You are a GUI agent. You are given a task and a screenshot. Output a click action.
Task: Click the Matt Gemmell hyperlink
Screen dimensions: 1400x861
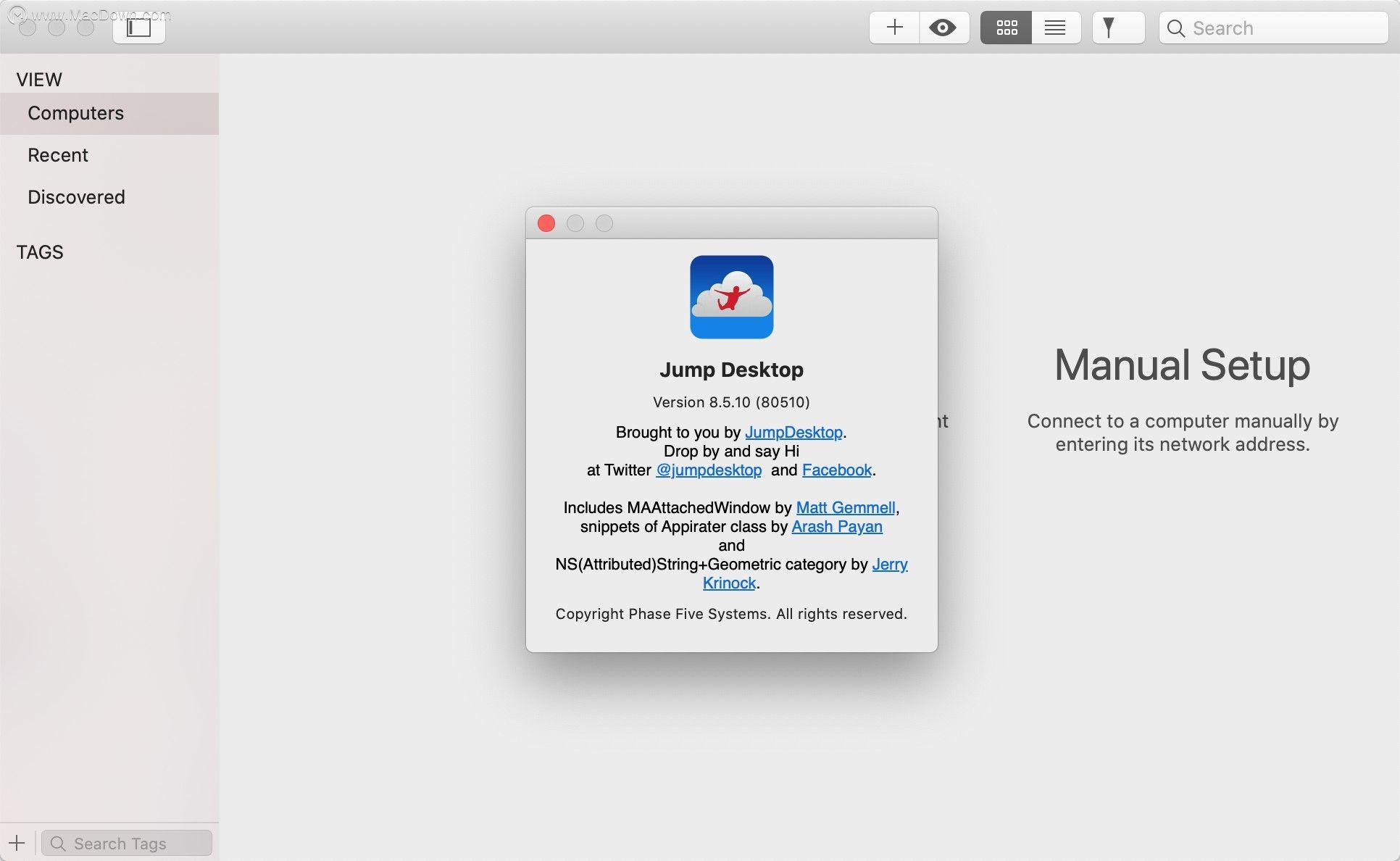pyautogui.click(x=845, y=507)
